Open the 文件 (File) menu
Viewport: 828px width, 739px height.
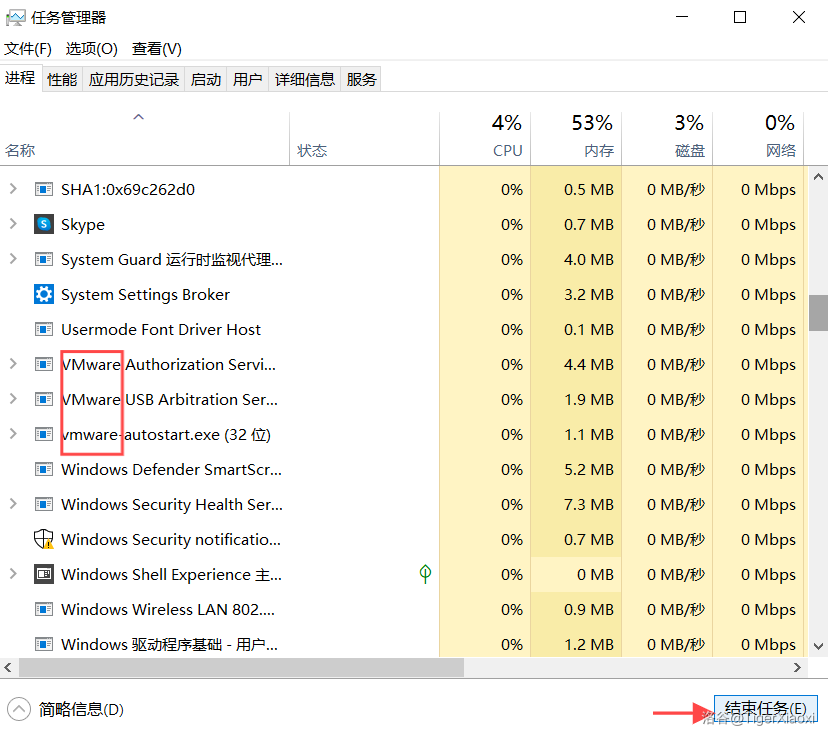pos(28,48)
